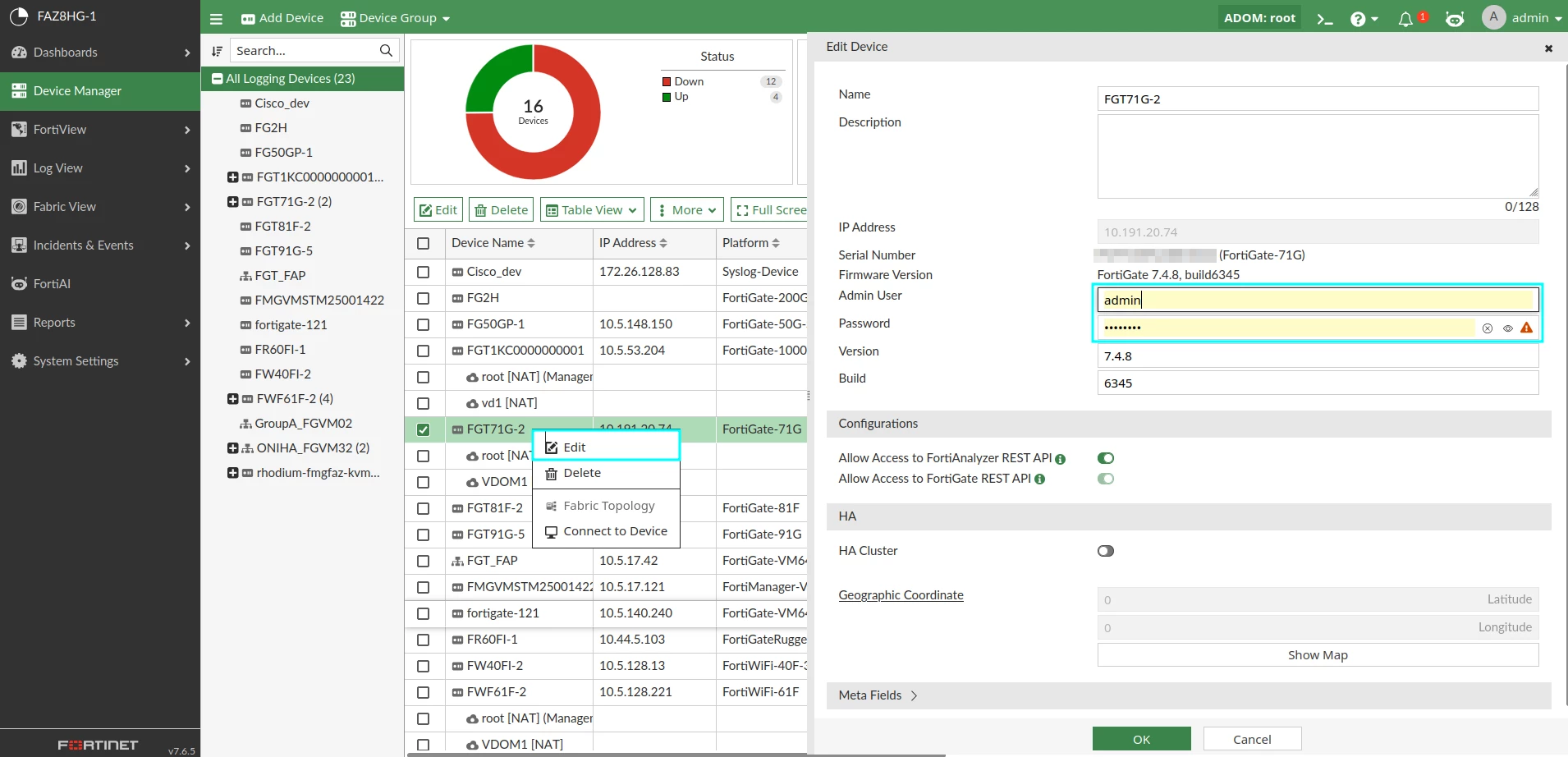The width and height of the screenshot is (1568, 757).
Task: Choose Connect to Device from context menu
Action: (606, 531)
